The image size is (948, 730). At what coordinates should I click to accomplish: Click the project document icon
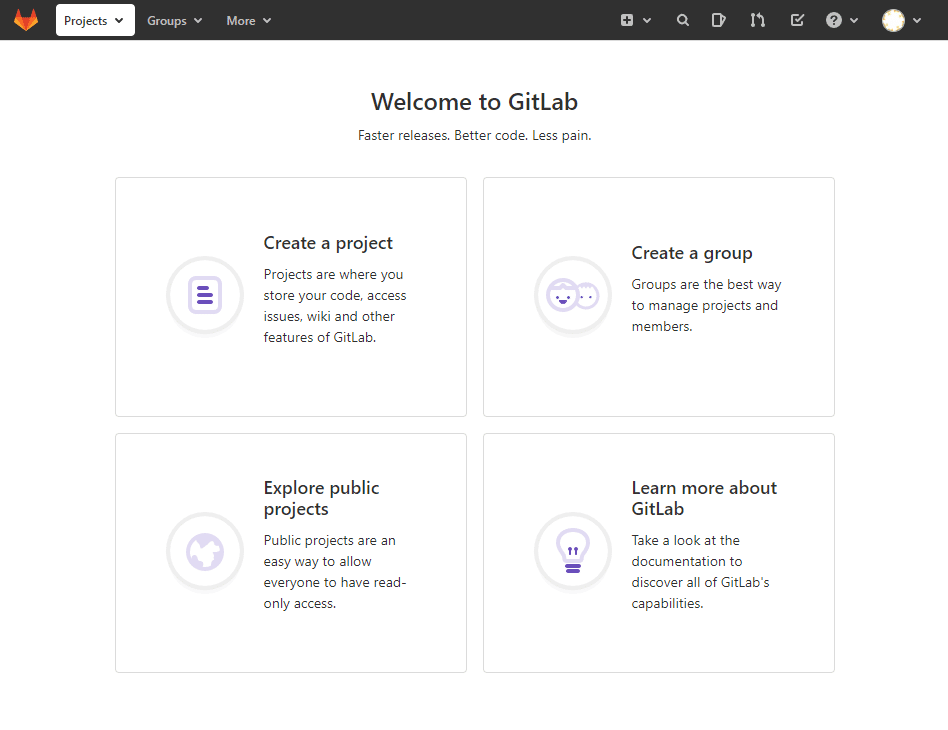[x=205, y=295]
